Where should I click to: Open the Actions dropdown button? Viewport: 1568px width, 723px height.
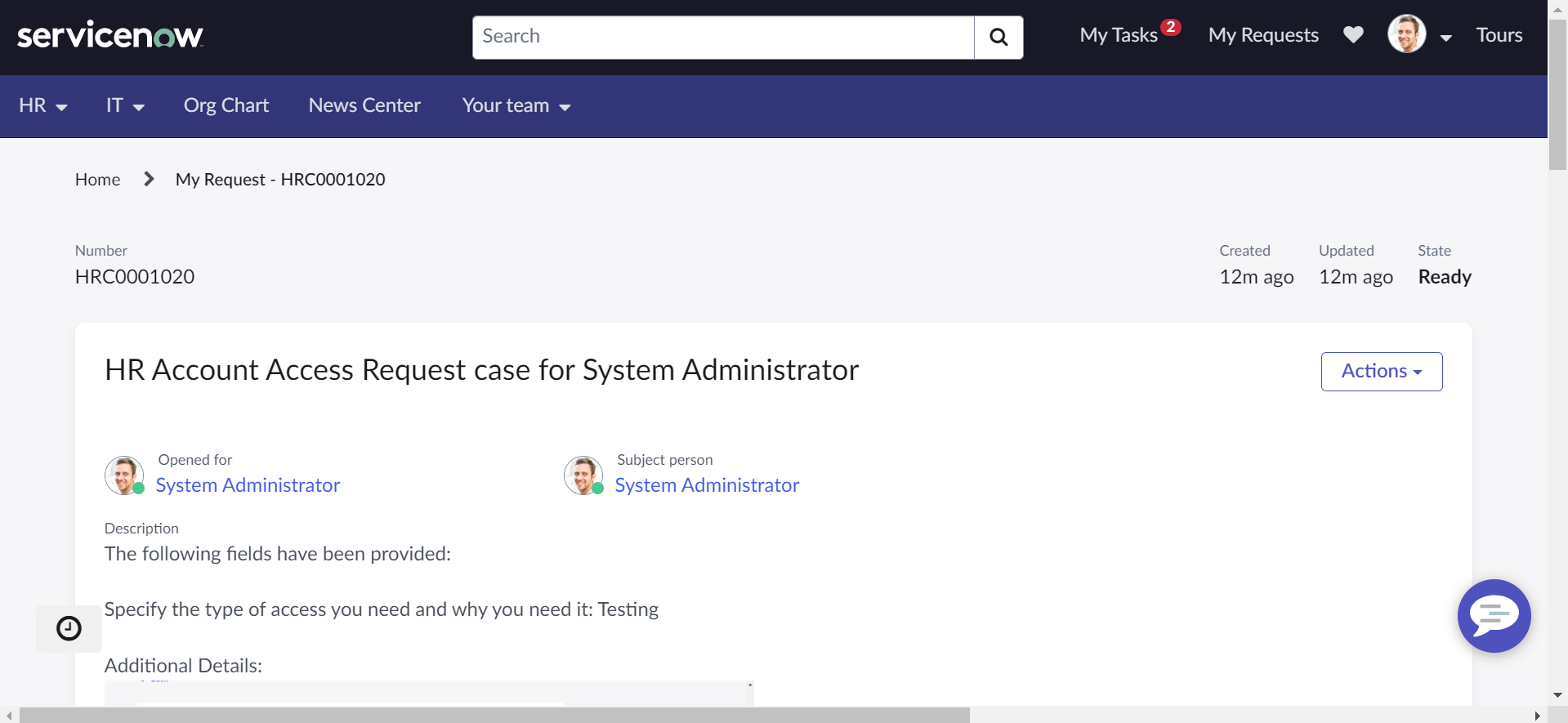tap(1382, 372)
